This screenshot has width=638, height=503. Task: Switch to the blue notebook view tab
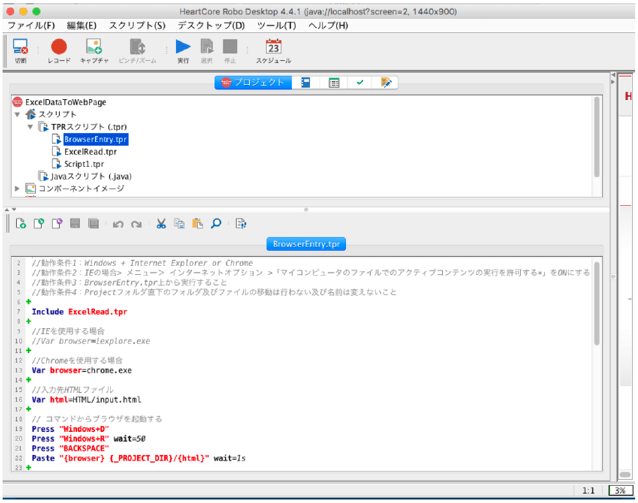[306, 83]
